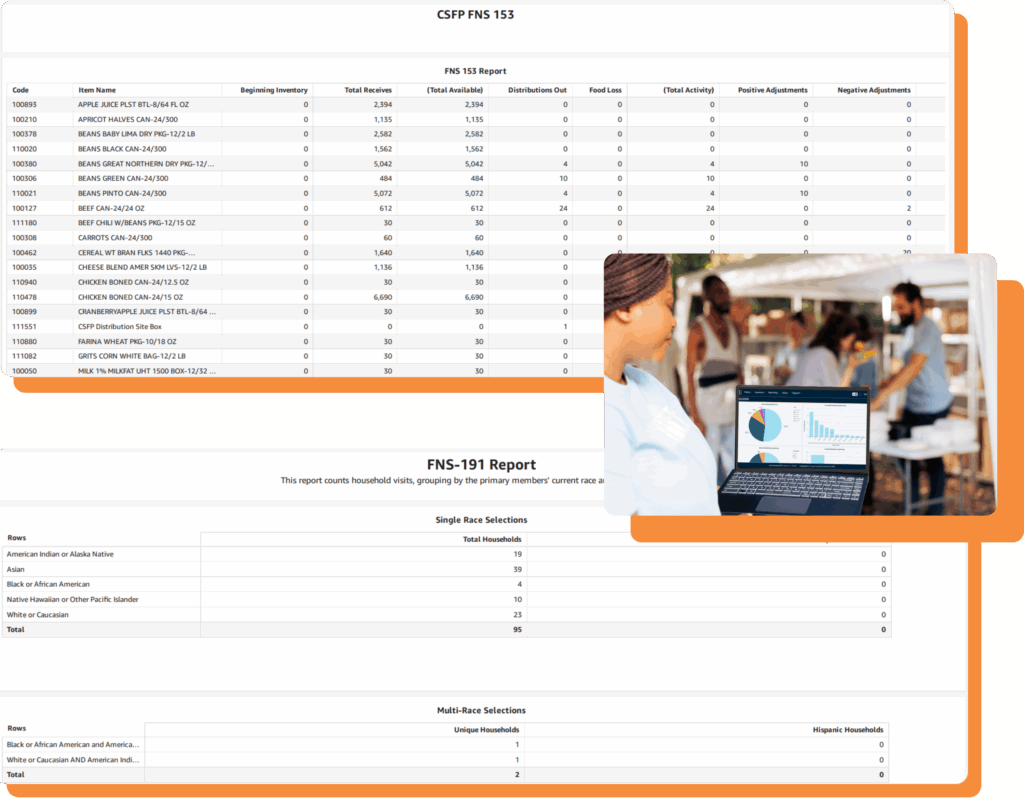Image resolution: width=1024 pixels, height=800 pixels.
Task: Click item code '110020'
Action: [x=24, y=149]
